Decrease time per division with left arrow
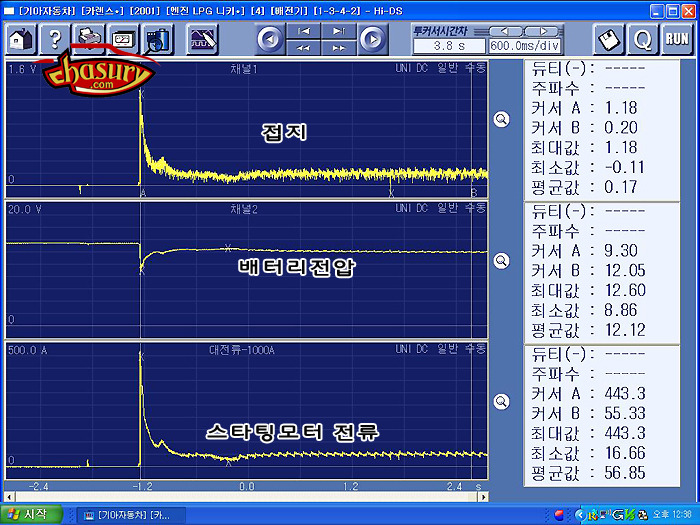Screen dimensions: 700x525 (x=504, y=31)
